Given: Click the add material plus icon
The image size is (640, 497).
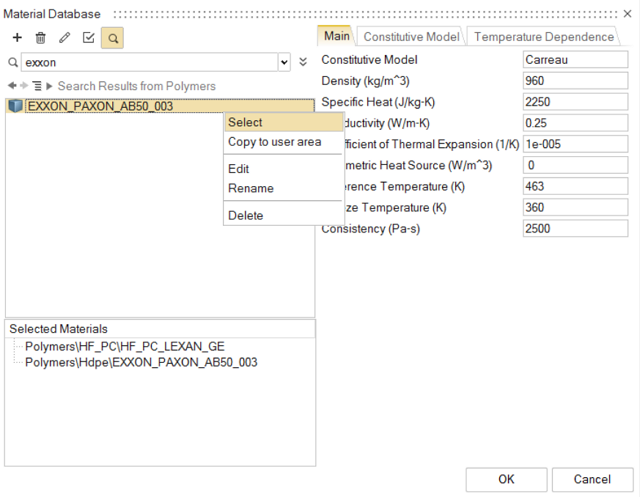Looking at the screenshot, I should (16, 37).
